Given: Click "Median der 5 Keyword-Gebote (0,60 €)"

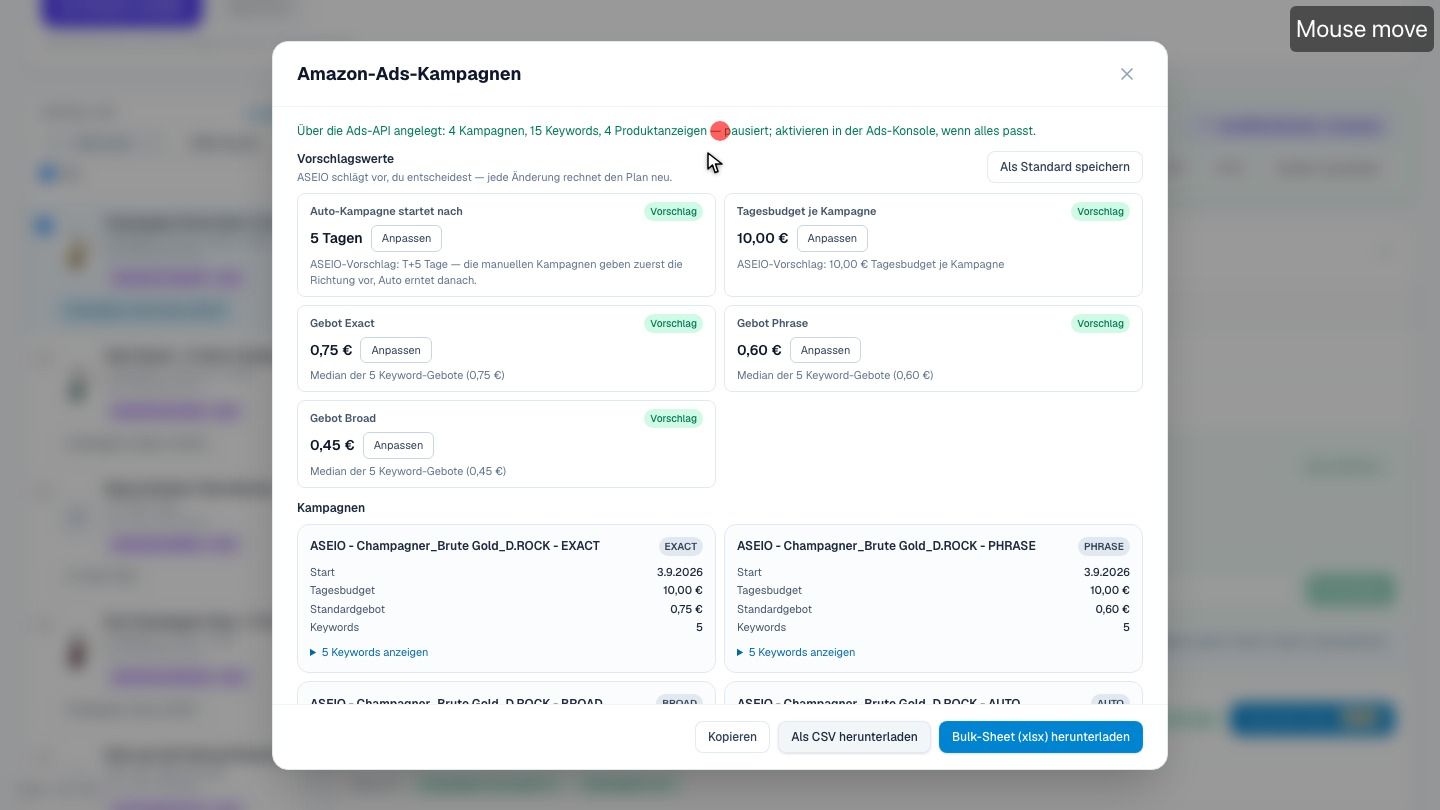Looking at the screenshot, I should point(835,376).
